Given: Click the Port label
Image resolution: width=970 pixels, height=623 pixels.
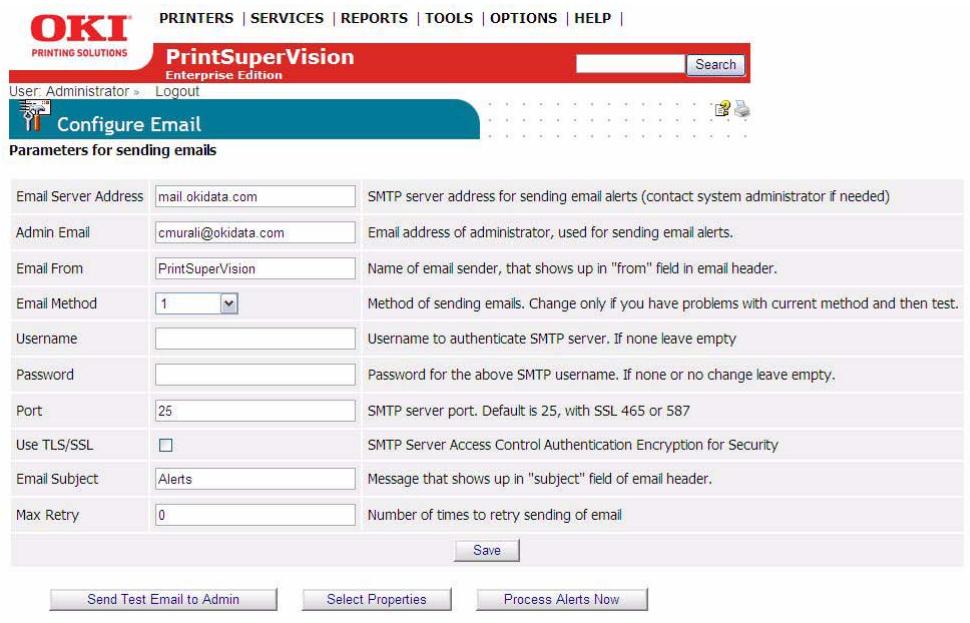Looking at the screenshot, I should [29, 411].
